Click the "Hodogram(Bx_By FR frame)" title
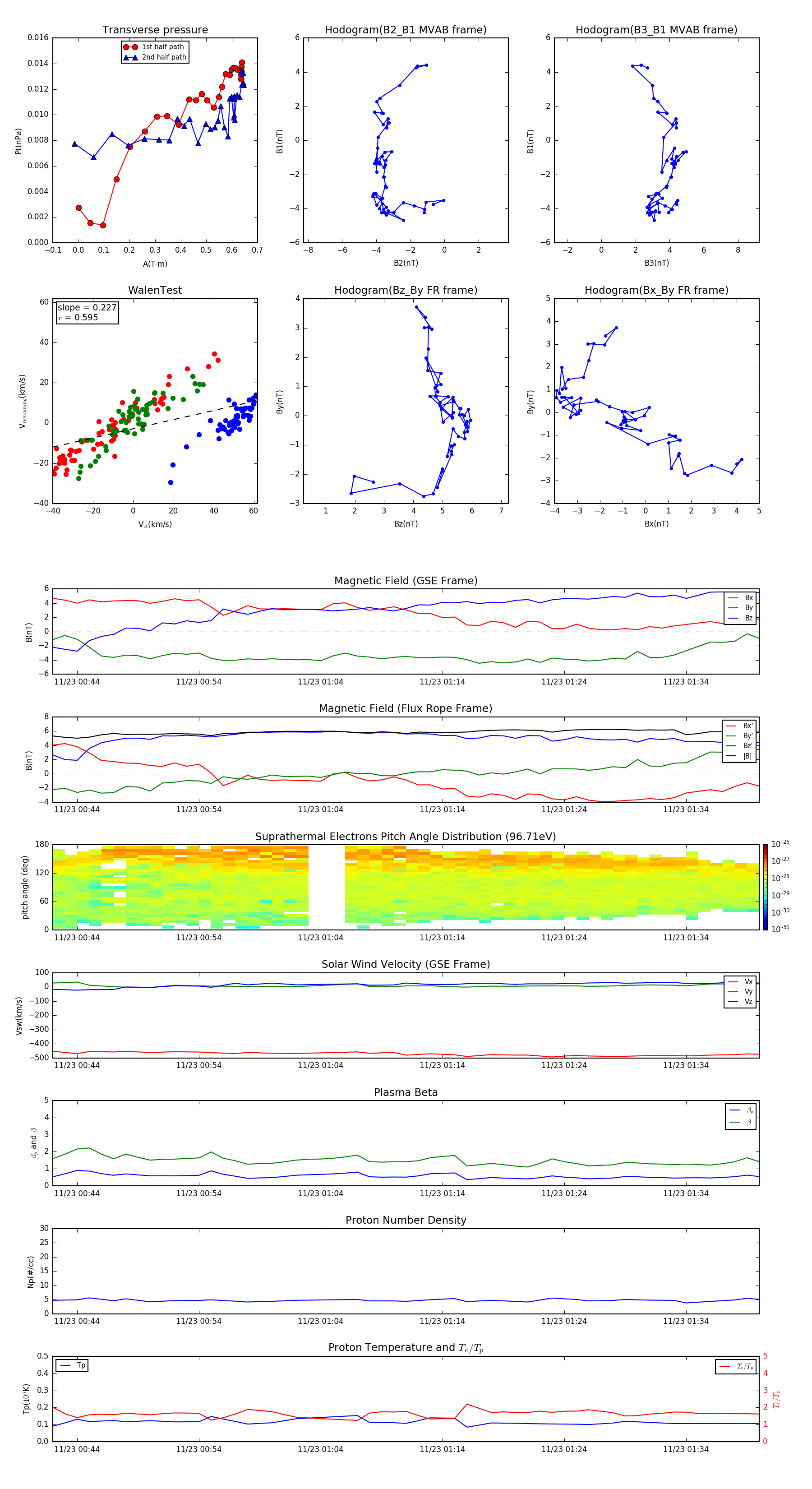Viewport: 812px width, 1489px height. pyautogui.click(x=656, y=290)
